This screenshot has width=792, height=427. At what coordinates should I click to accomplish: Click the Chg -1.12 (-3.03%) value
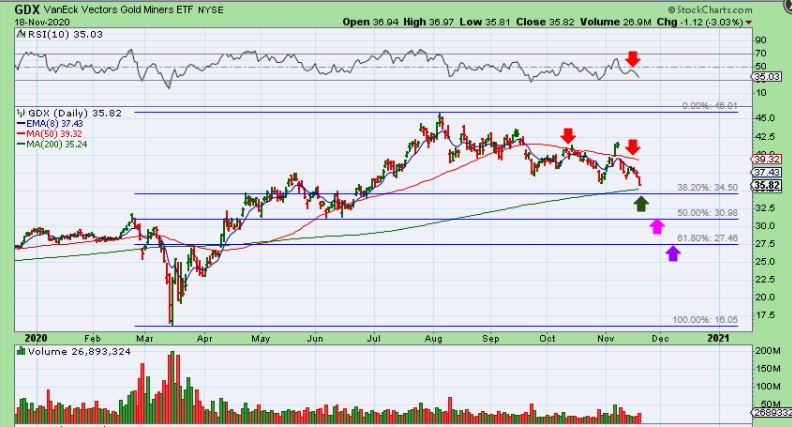[x=700, y=22]
